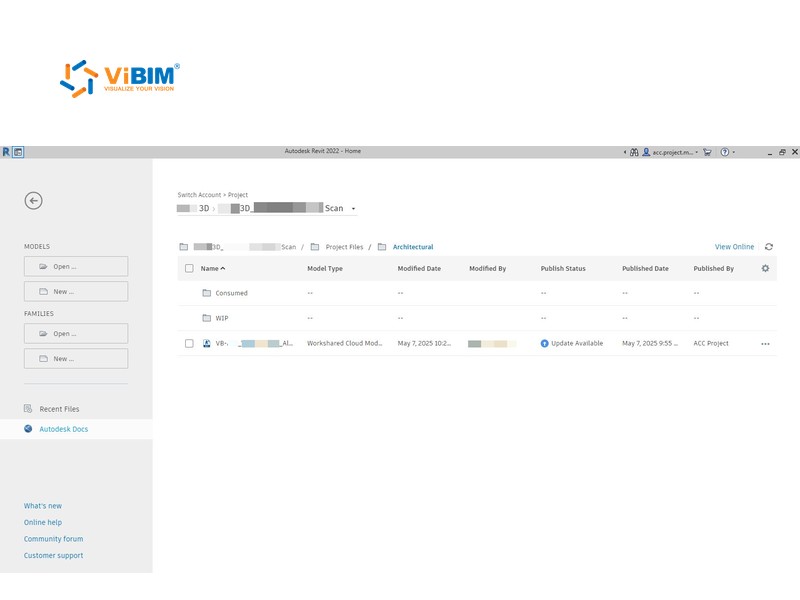The image size is (800, 600).
Task: Open the Consumed folder
Action: (x=231, y=293)
